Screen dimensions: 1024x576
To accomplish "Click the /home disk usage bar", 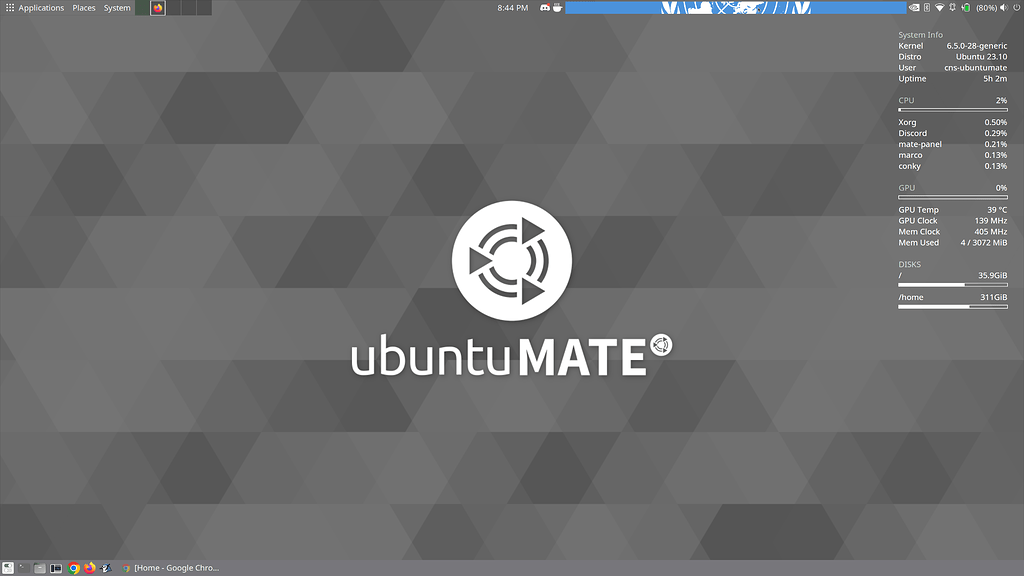I will (953, 306).
